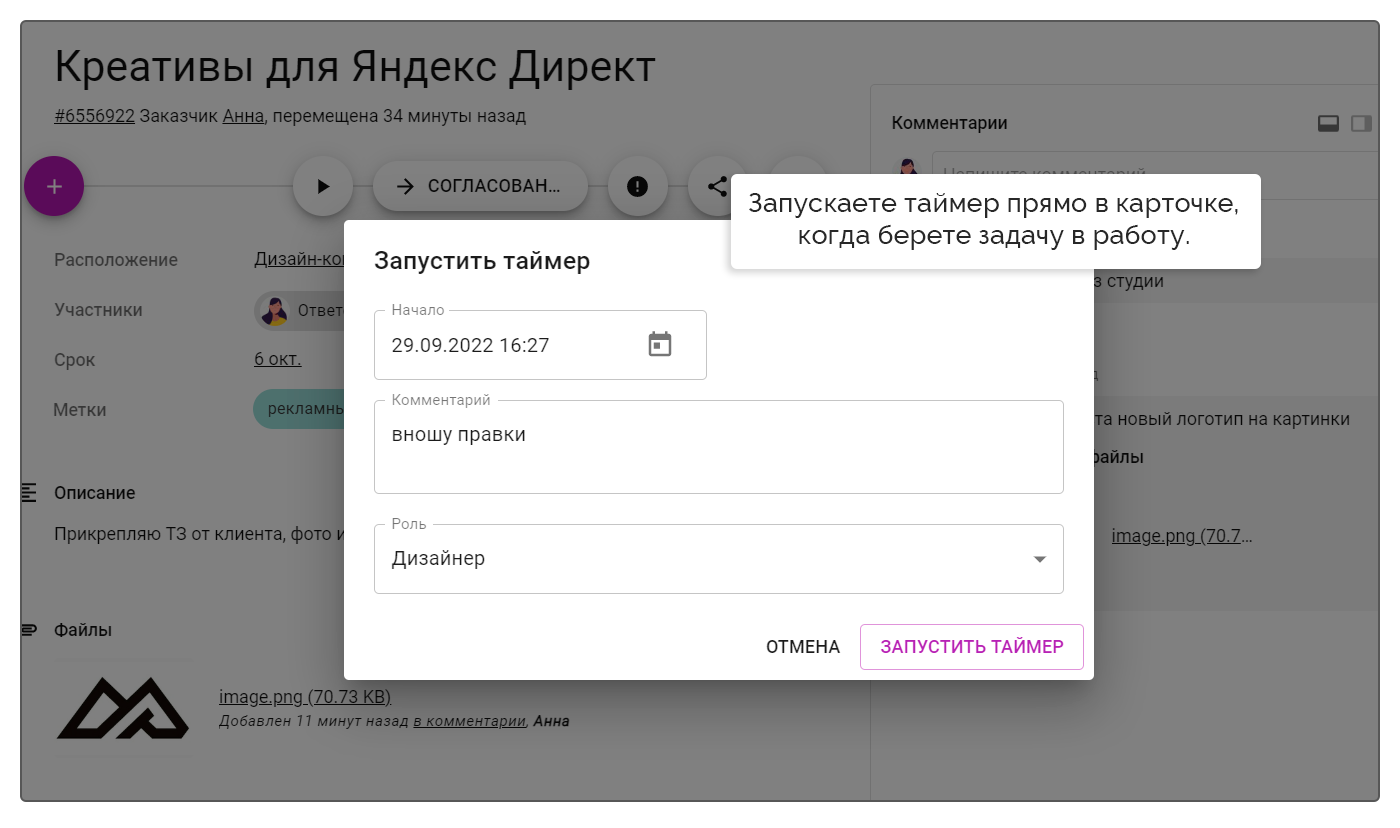The width and height of the screenshot is (1400, 828).
Task: Click the Срок field label
Action: 75,360
